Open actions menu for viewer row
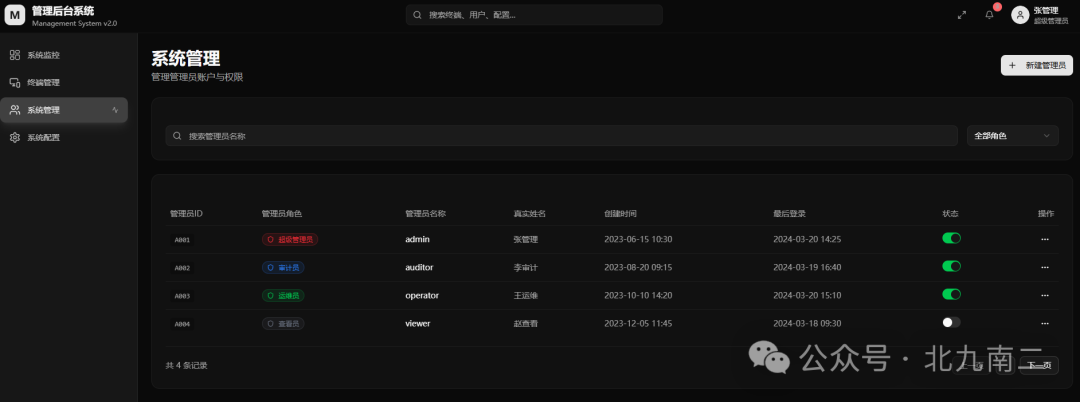The height and width of the screenshot is (402, 1080). click(1045, 323)
